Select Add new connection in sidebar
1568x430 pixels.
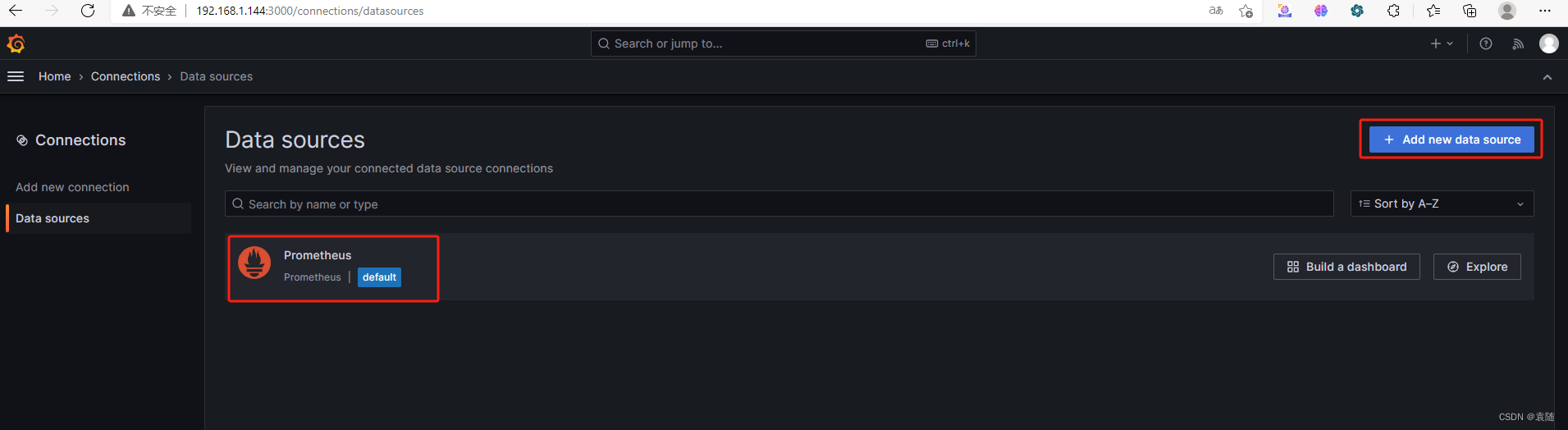(72, 187)
